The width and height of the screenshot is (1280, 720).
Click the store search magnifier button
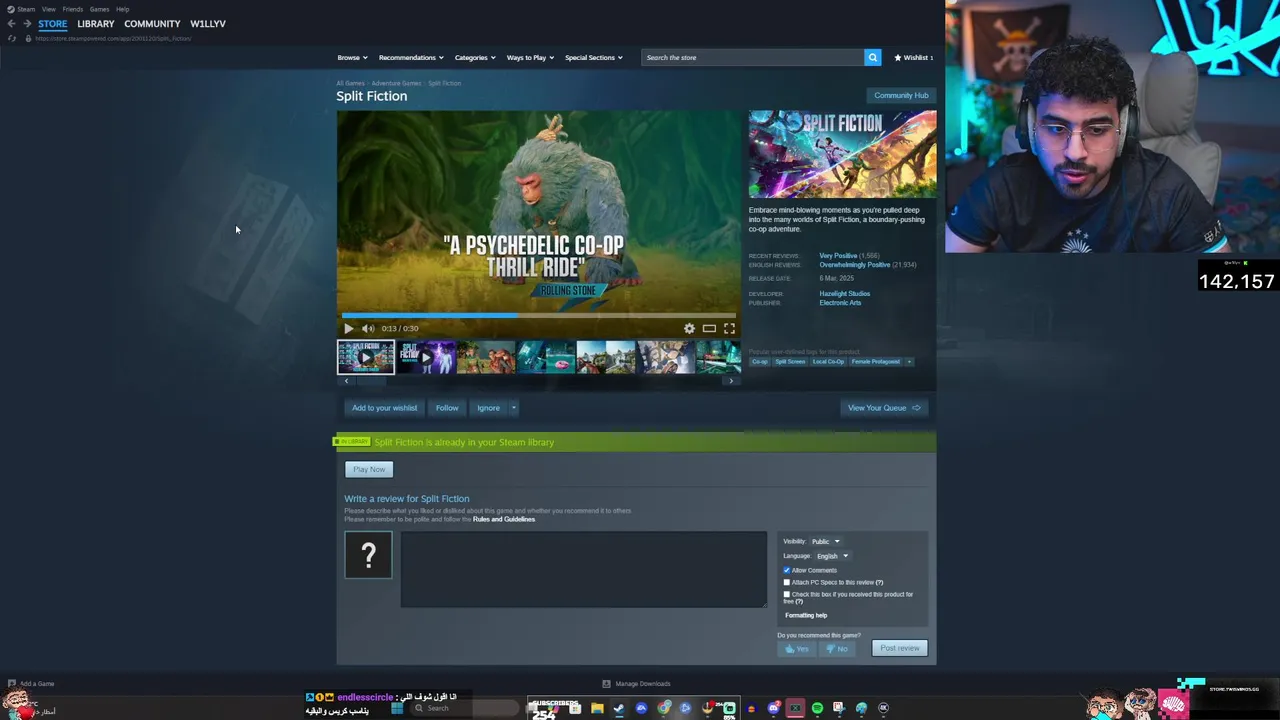tap(872, 57)
